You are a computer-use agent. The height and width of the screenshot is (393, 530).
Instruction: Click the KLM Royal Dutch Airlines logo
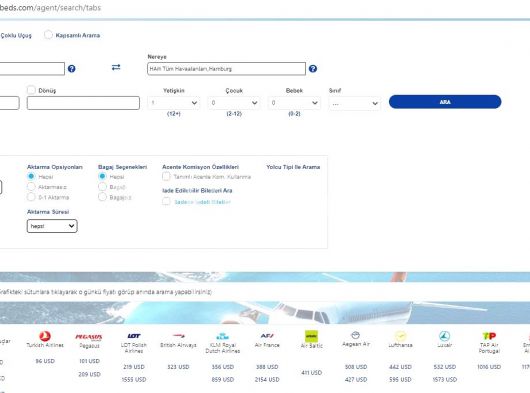(222, 336)
